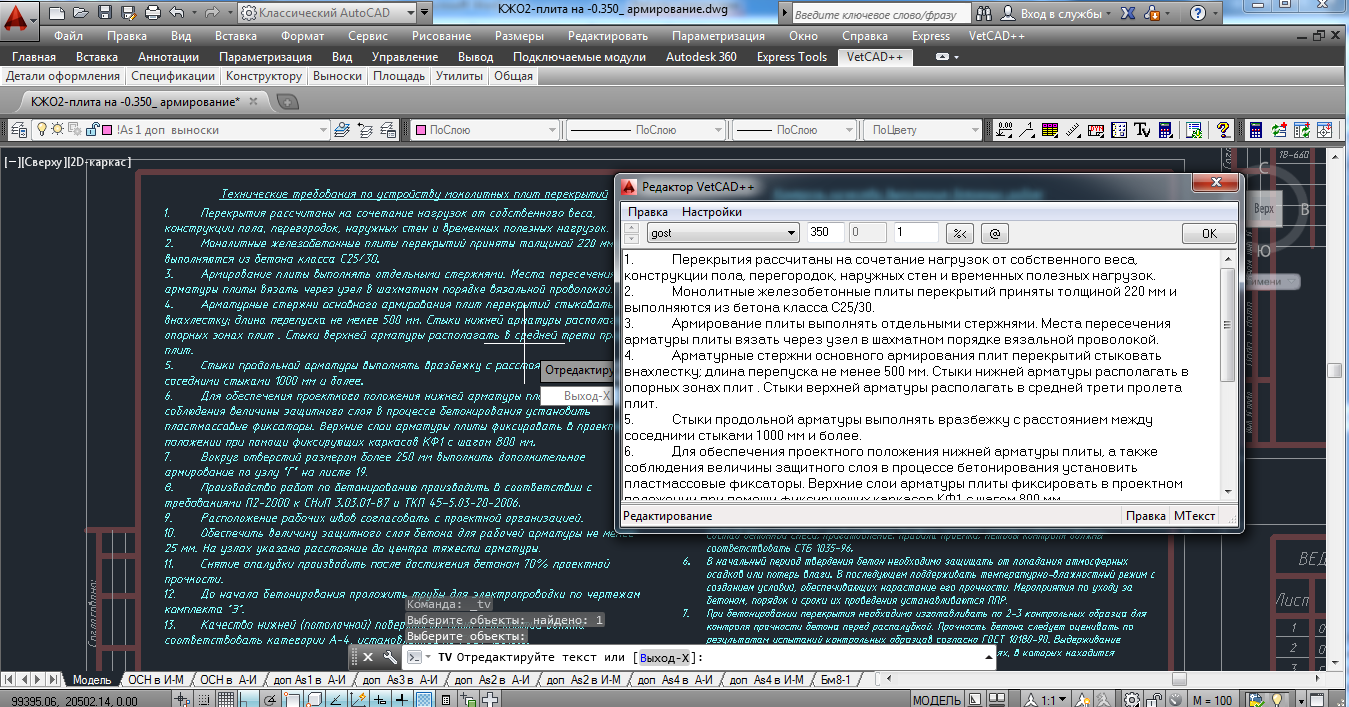This screenshot has height=707, width=1349.
Task: Switch to the Аннотации ribbon tab
Action: pos(168,57)
